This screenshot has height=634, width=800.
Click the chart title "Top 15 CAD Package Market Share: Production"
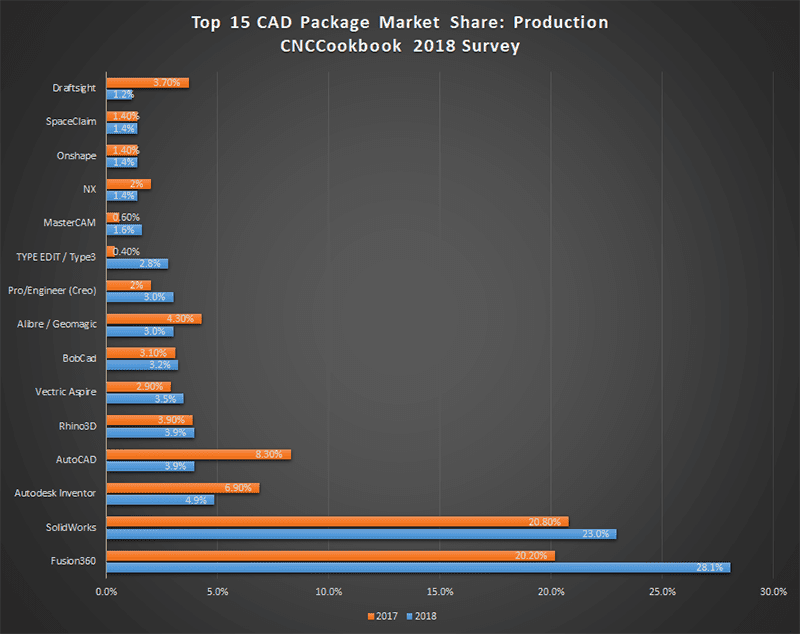pyautogui.click(x=400, y=22)
